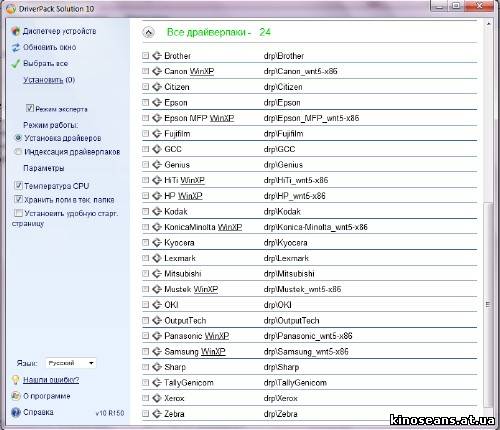Image resolution: width=500 pixels, height=430 pixels.
Task: Click the KonicaMinolta WinXP driverpack name
Action: [203, 227]
